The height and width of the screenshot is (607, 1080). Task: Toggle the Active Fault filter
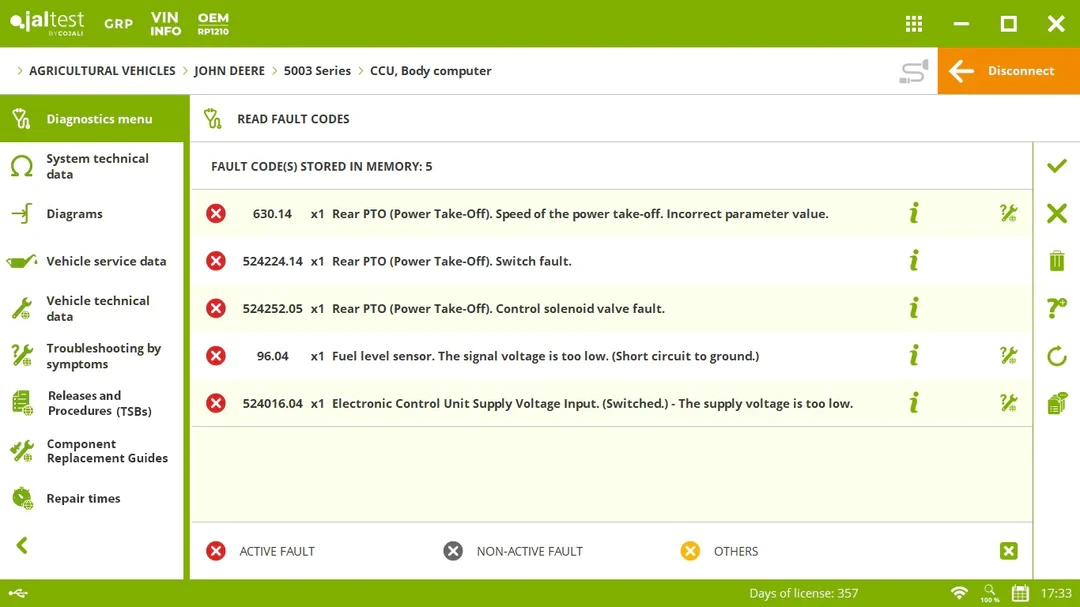(x=216, y=551)
